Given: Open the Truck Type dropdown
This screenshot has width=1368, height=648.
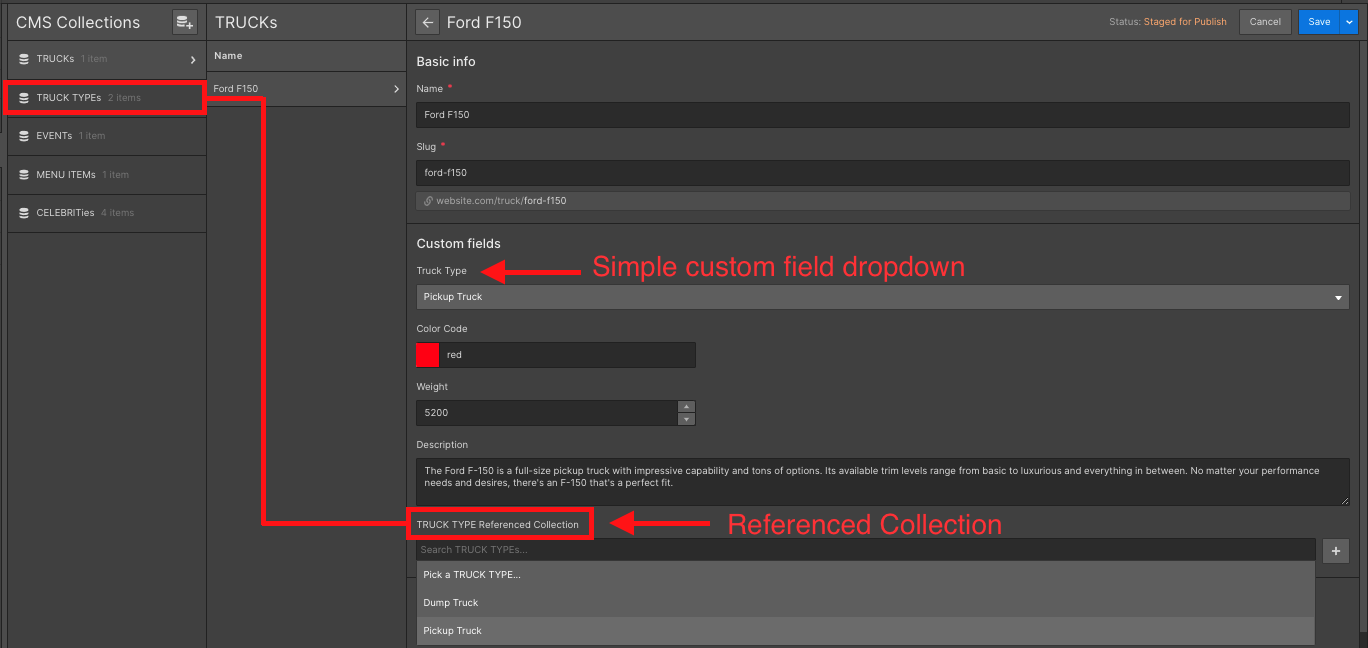Looking at the screenshot, I should [x=883, y=297].
